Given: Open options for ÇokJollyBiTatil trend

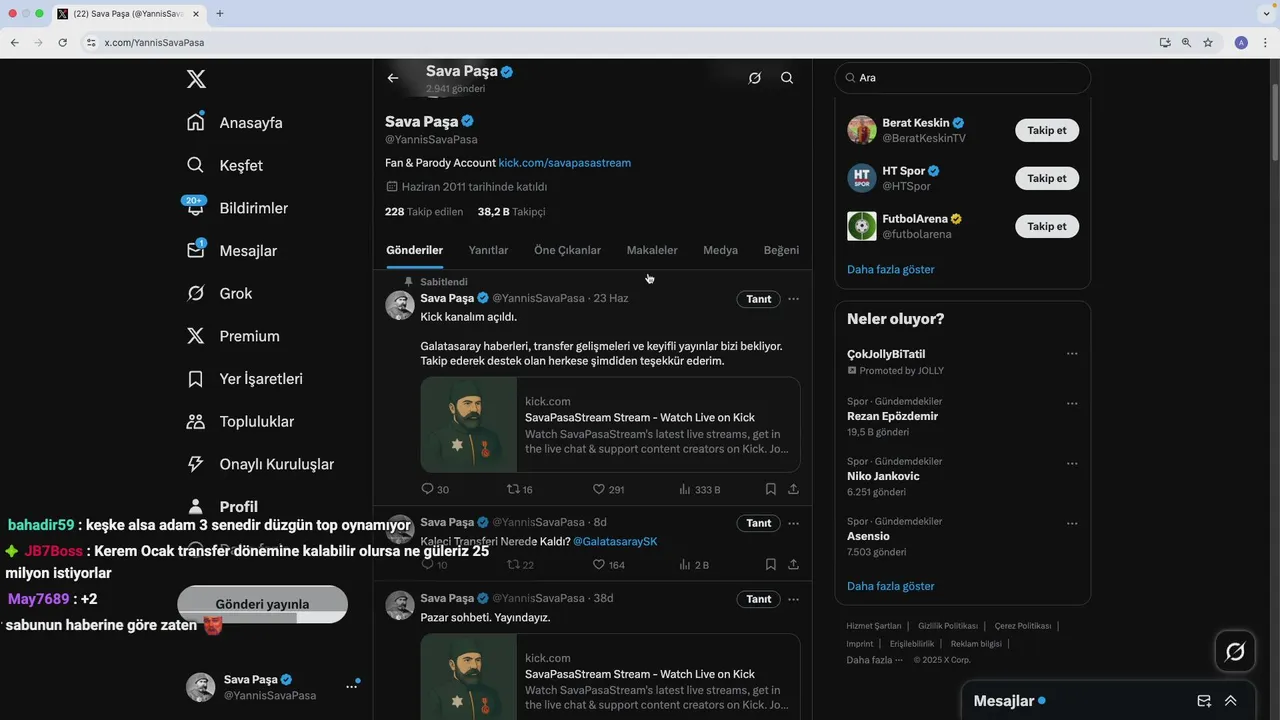Looking at the screenshot, I should 1072,354.
